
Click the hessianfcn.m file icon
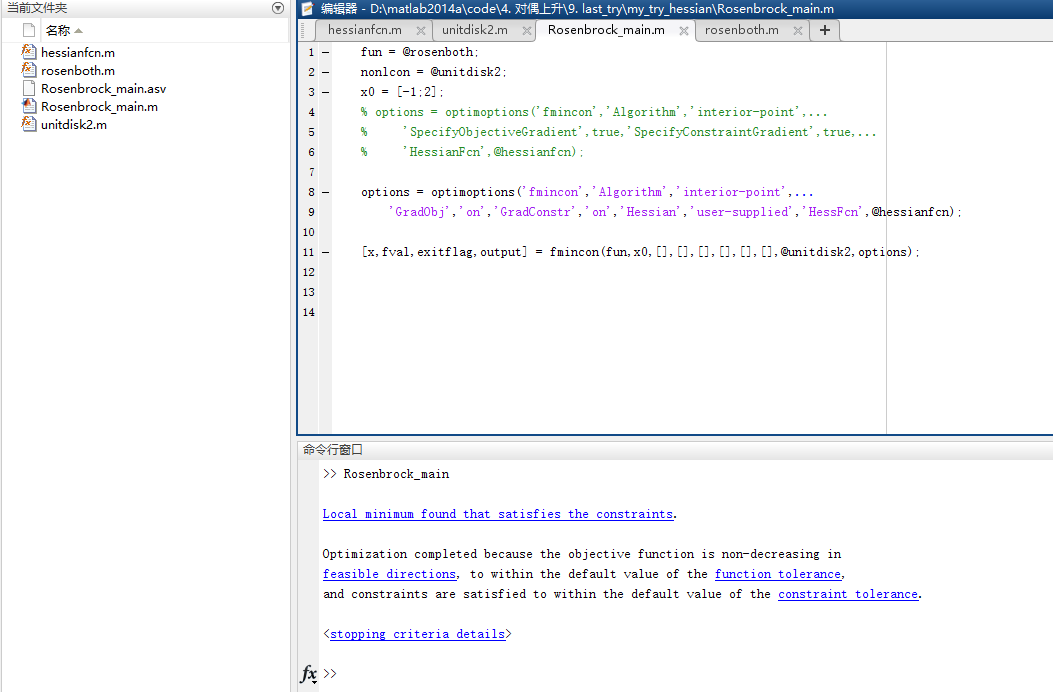click(29, 52)
